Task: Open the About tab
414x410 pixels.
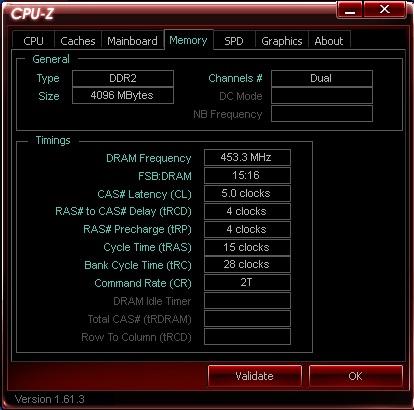Action: point(329,41)
